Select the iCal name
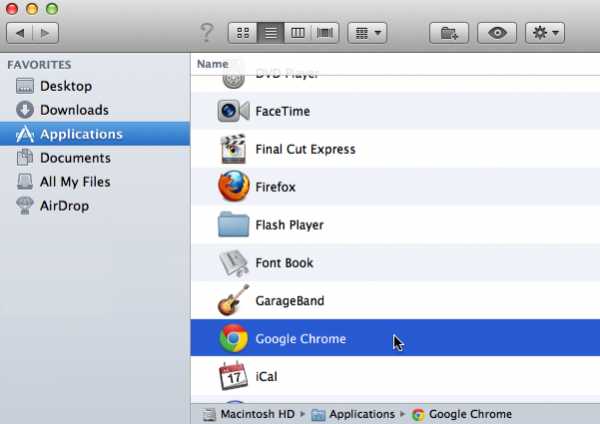Viewport: 600px width, 424px height. [x=266, y=377]
